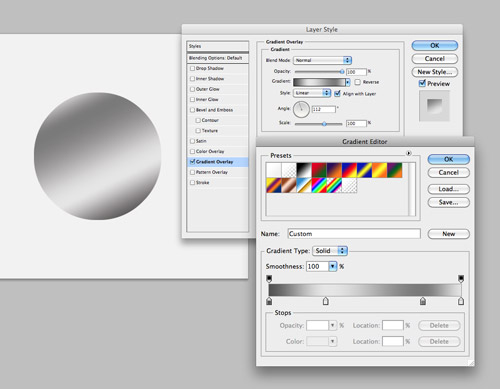Open the Presets flyout menu arrow

pos(409,153)
